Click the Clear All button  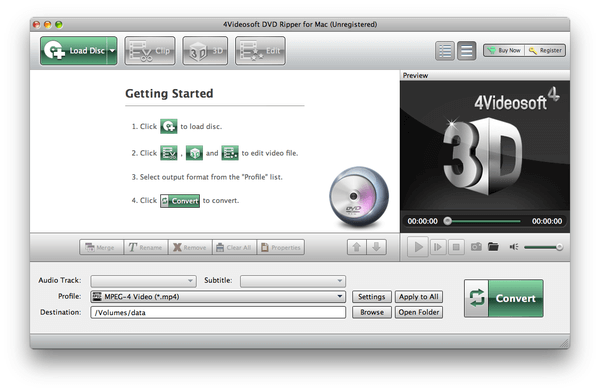pyautogui.click(x=235, y=247)
